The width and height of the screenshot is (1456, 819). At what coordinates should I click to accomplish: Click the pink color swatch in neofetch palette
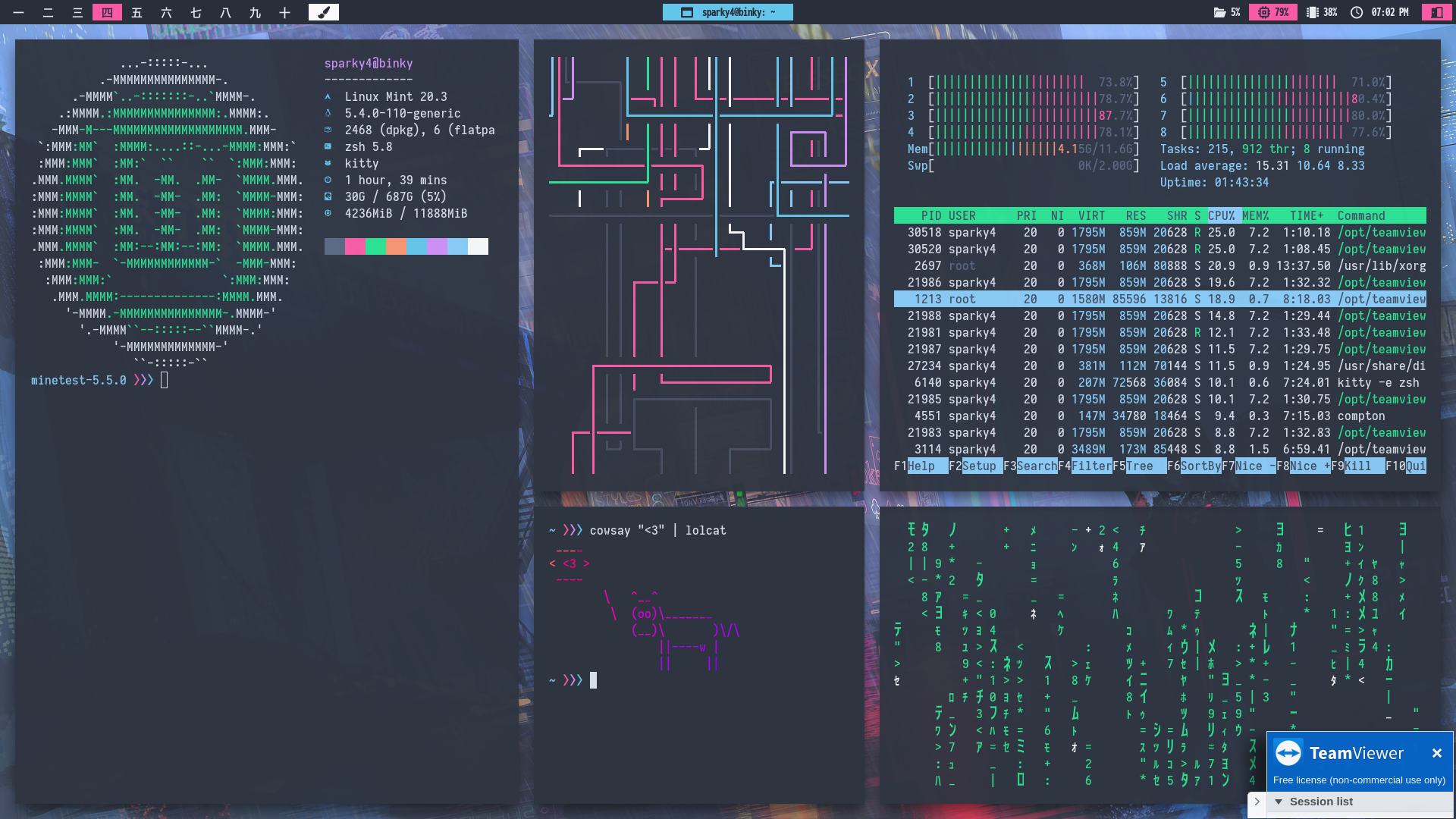click(354, 246)
